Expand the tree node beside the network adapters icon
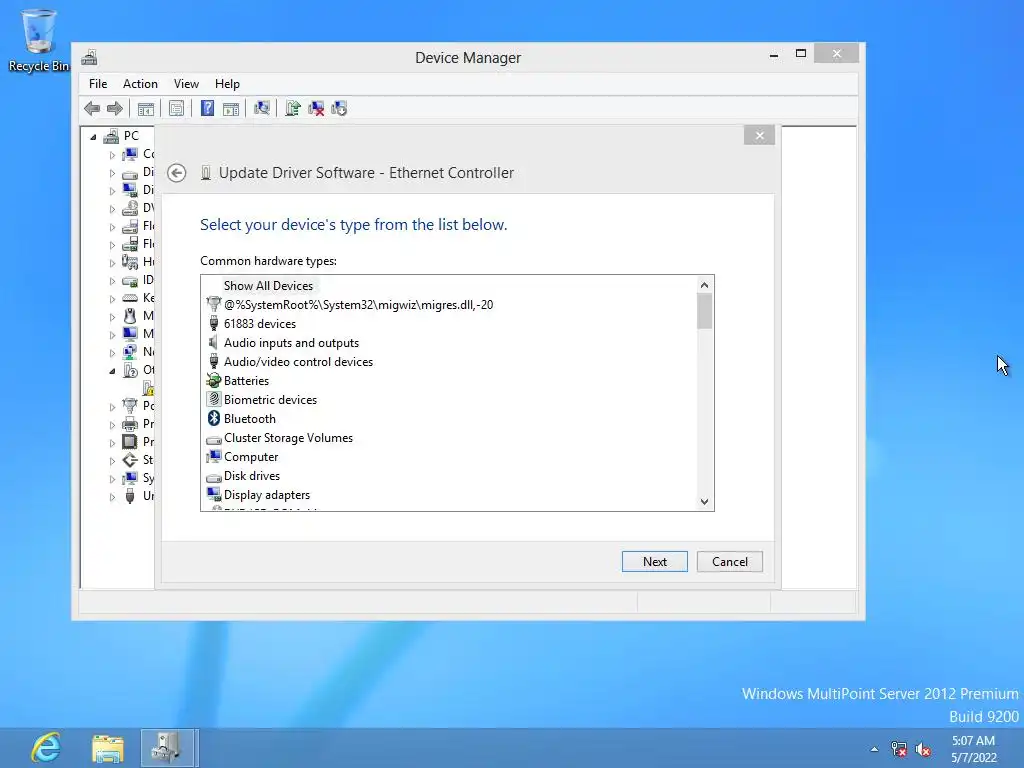Screen dimensions: 1024x768 click(x=112, y=353)
